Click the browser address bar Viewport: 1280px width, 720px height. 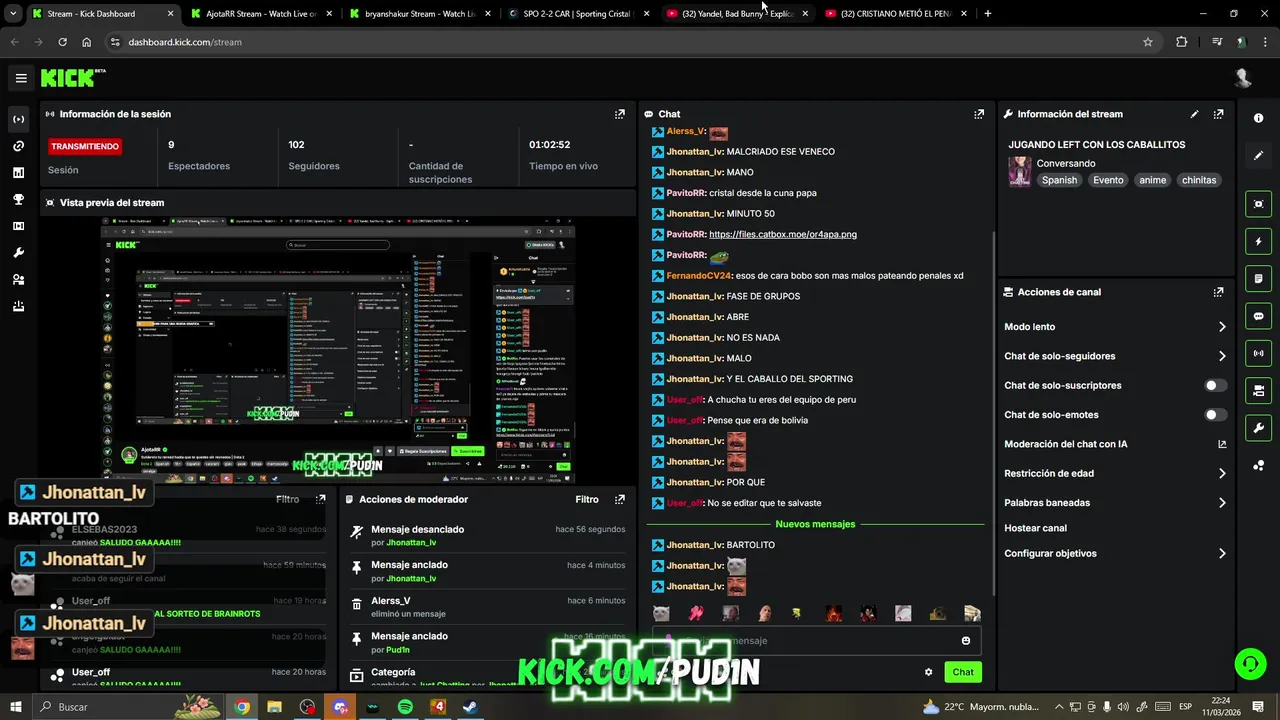(630, 42)
